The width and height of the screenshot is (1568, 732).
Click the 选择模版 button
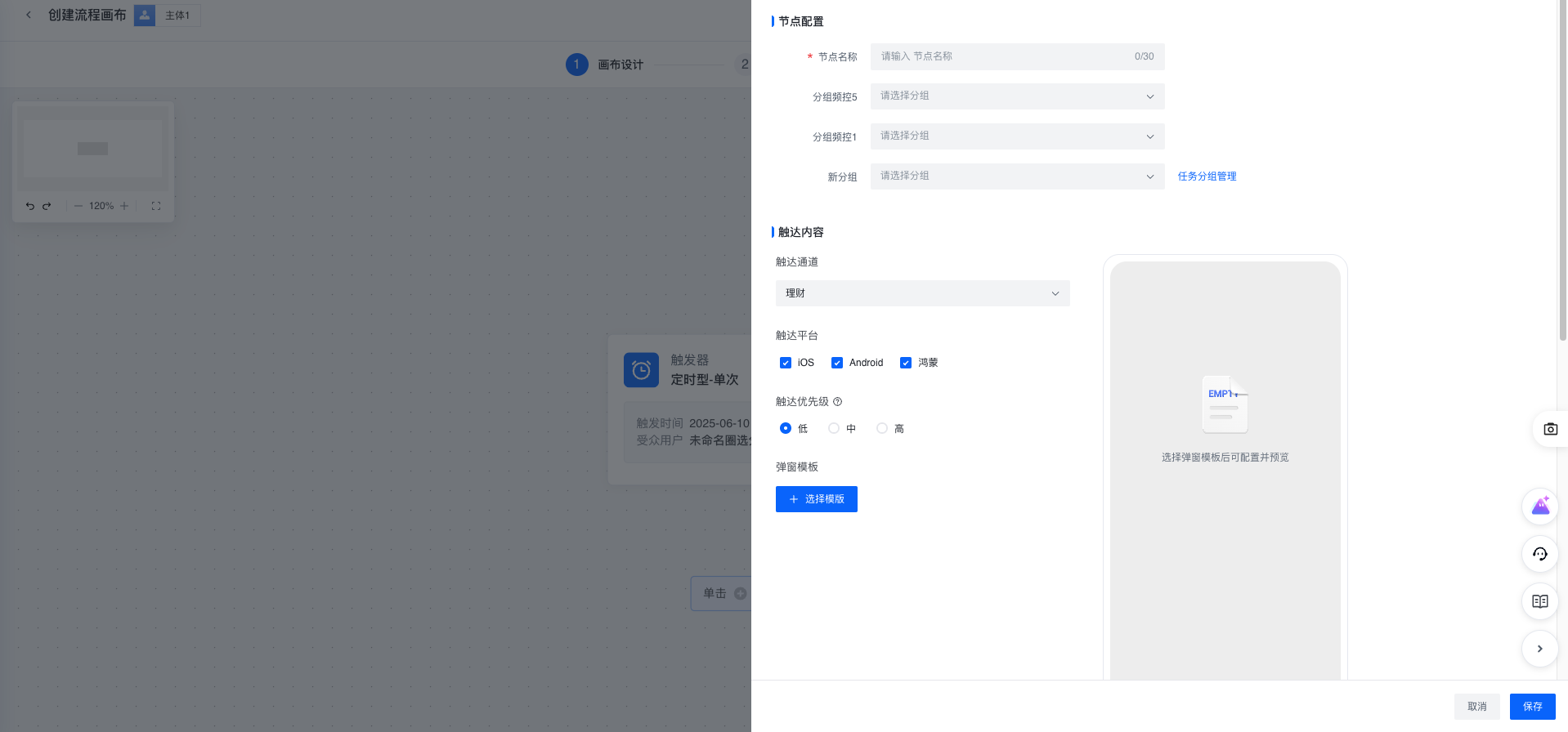pyautogui.click(x=816, y=499)
